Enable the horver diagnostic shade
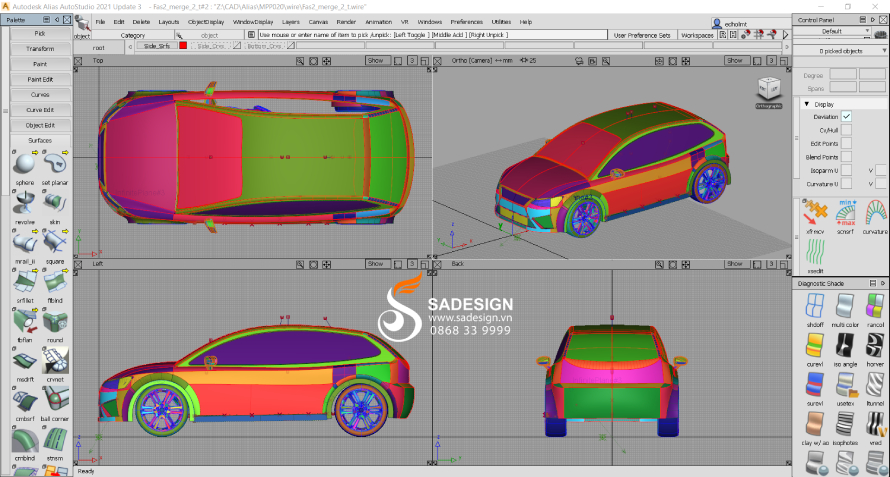The height and width of the screenshot is (477, 890). click(x=875, y=346)
